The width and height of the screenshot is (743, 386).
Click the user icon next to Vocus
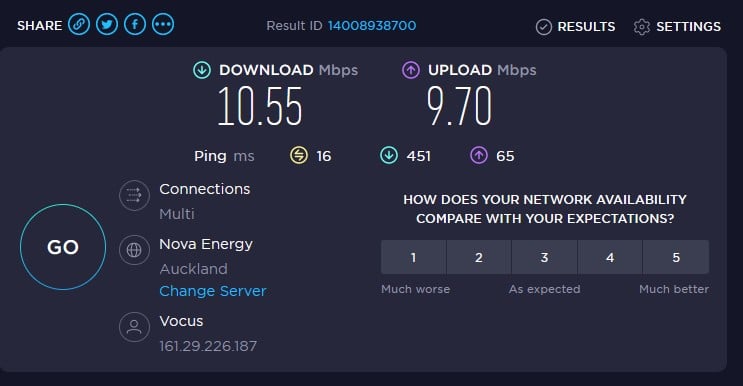(x=134, y=327)
